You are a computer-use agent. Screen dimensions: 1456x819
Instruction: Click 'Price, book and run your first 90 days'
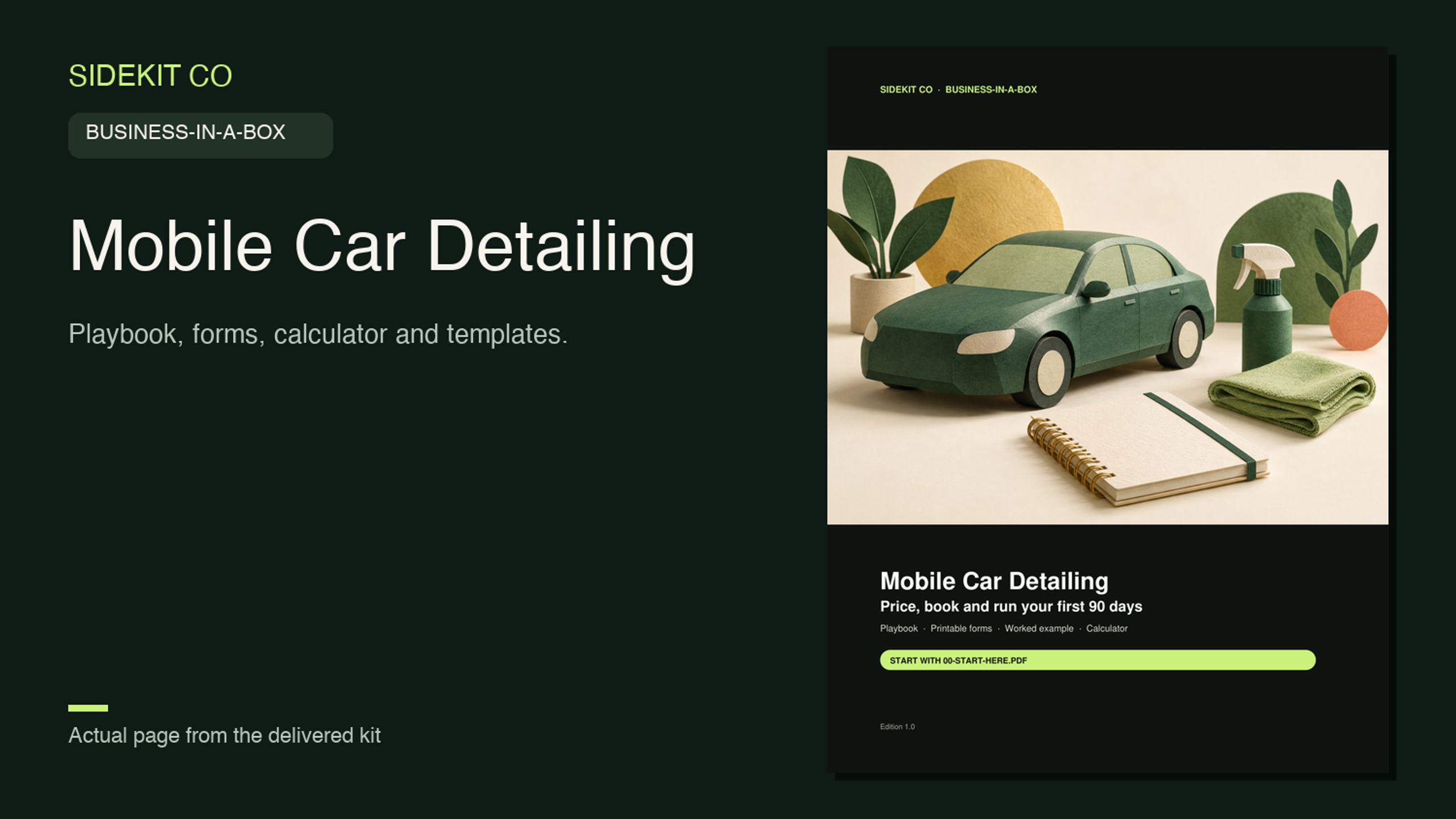click(x=1011, y=606)
